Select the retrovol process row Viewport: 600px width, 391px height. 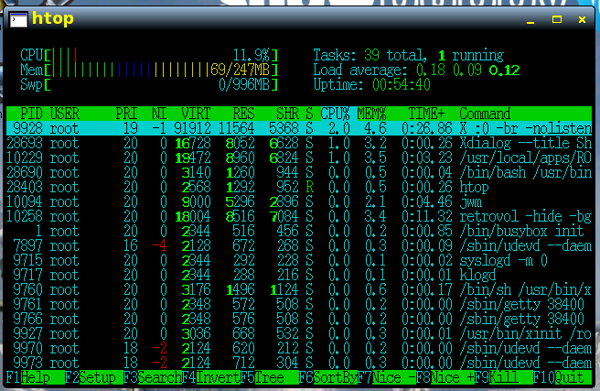[299, 217]
